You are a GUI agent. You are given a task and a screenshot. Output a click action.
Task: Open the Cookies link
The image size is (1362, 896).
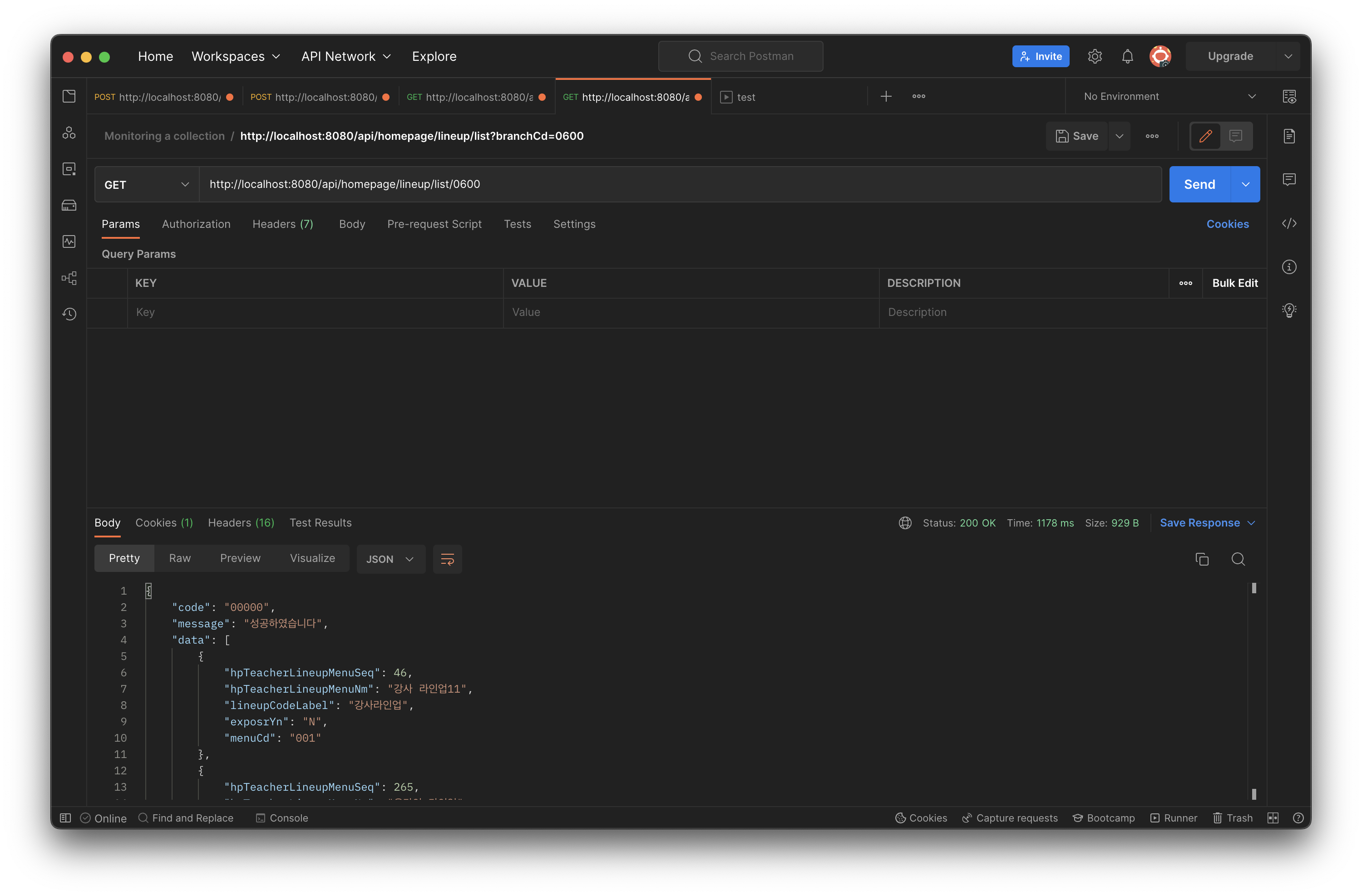1228,224
